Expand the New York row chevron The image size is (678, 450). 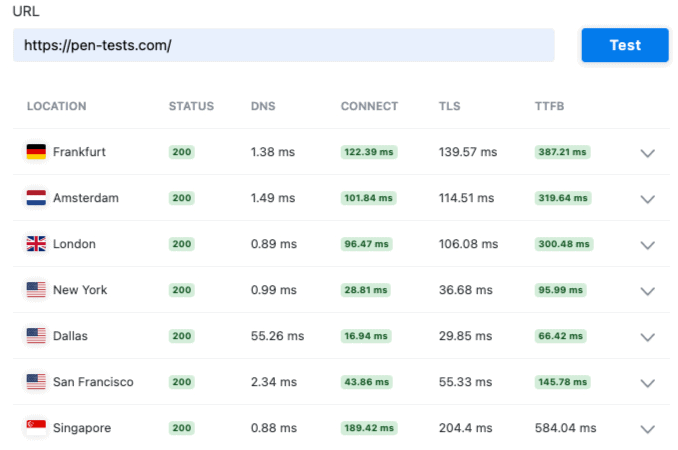pos(647,291)
